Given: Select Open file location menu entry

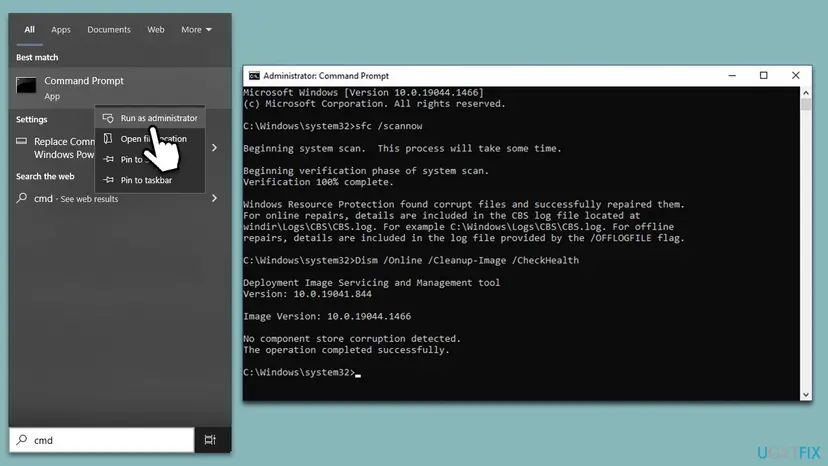Looking at the screenshot, I should coord(150,139).
